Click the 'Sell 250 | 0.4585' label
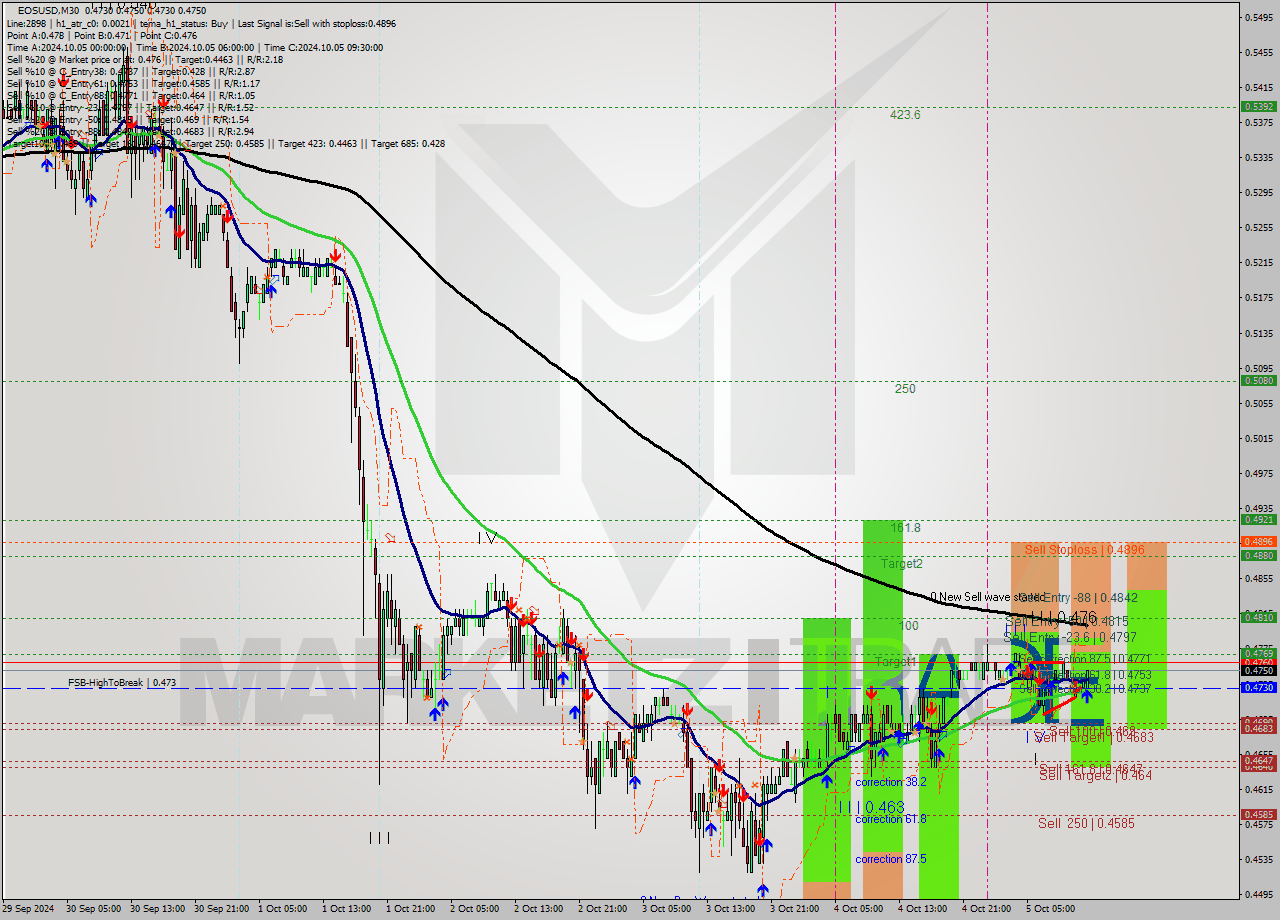1280x920 pixels. coord(1086,823)
